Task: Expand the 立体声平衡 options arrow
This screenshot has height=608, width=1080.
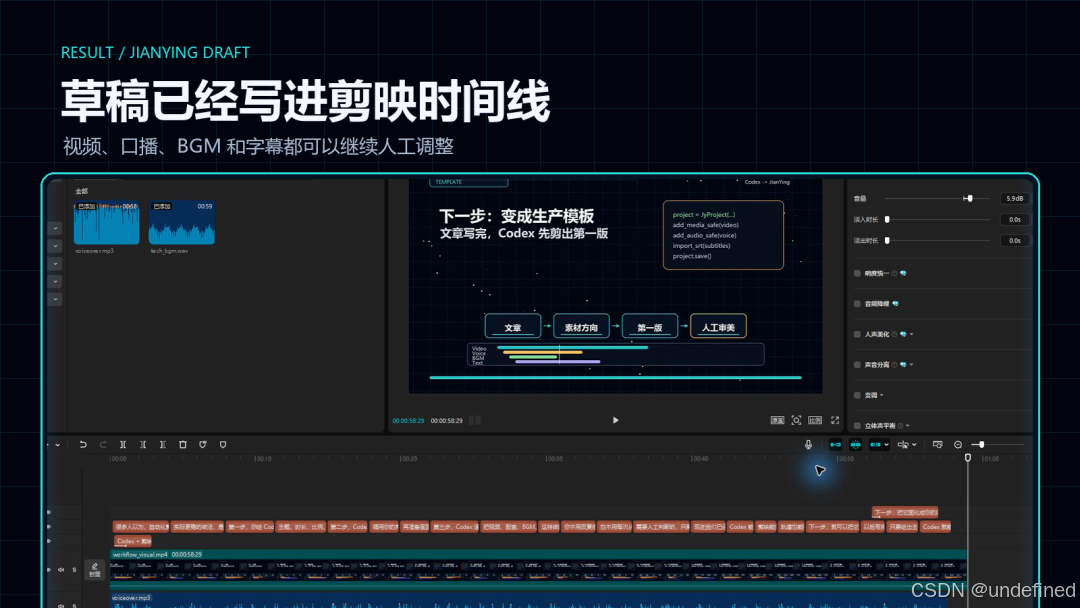Action: pyautogui.click(x=908, y=426)
